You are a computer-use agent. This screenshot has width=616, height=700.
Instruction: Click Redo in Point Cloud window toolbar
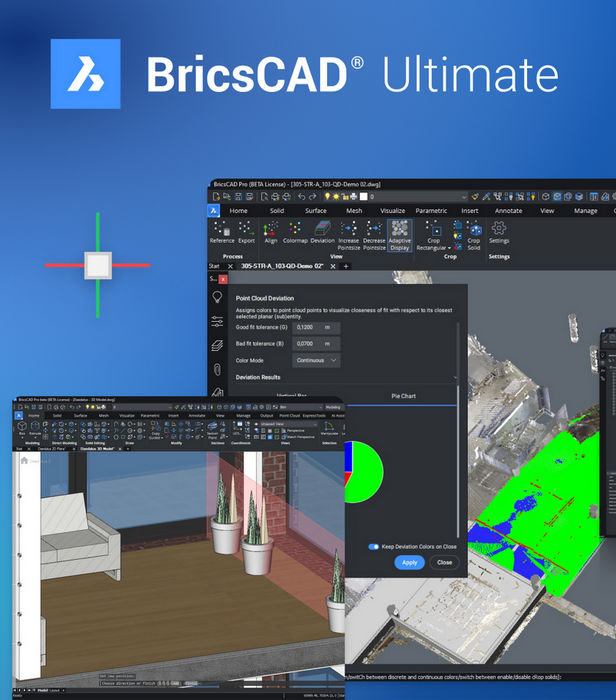click(312, 196)
